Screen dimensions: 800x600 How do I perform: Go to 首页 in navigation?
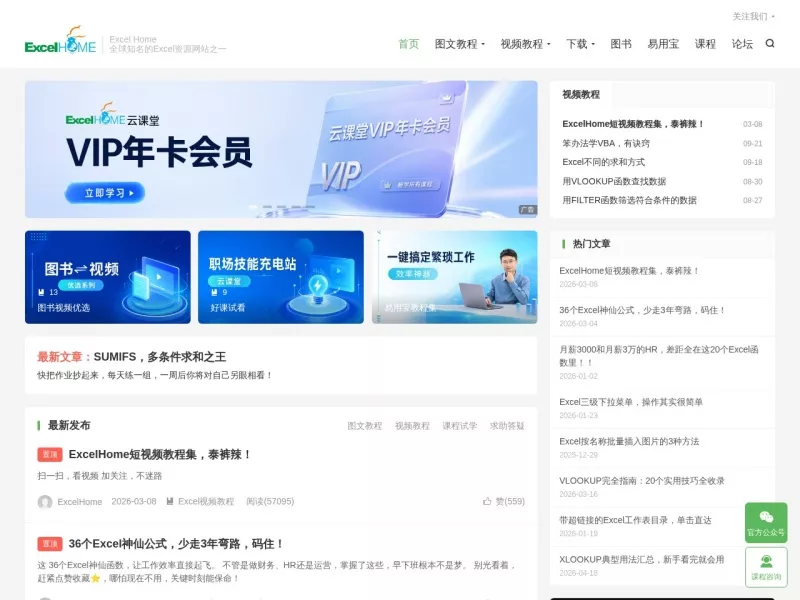tap(409, 44)
